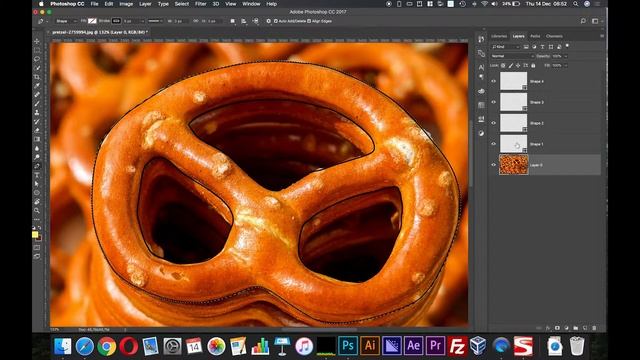Toggle Align Edges checkbox
The image size is (640, 360).
pyautogui.click(x=309, y=21)
